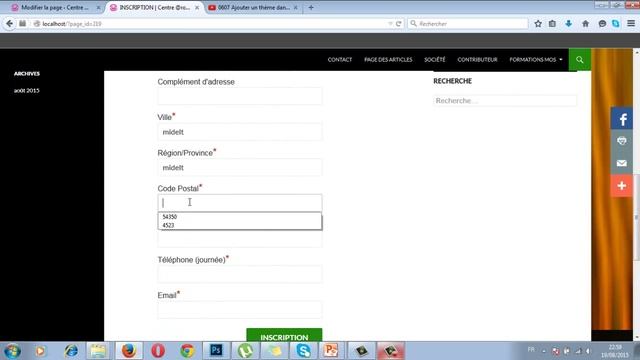Open the downloads arrow icon
640x360 pixels.
point(569,24)
